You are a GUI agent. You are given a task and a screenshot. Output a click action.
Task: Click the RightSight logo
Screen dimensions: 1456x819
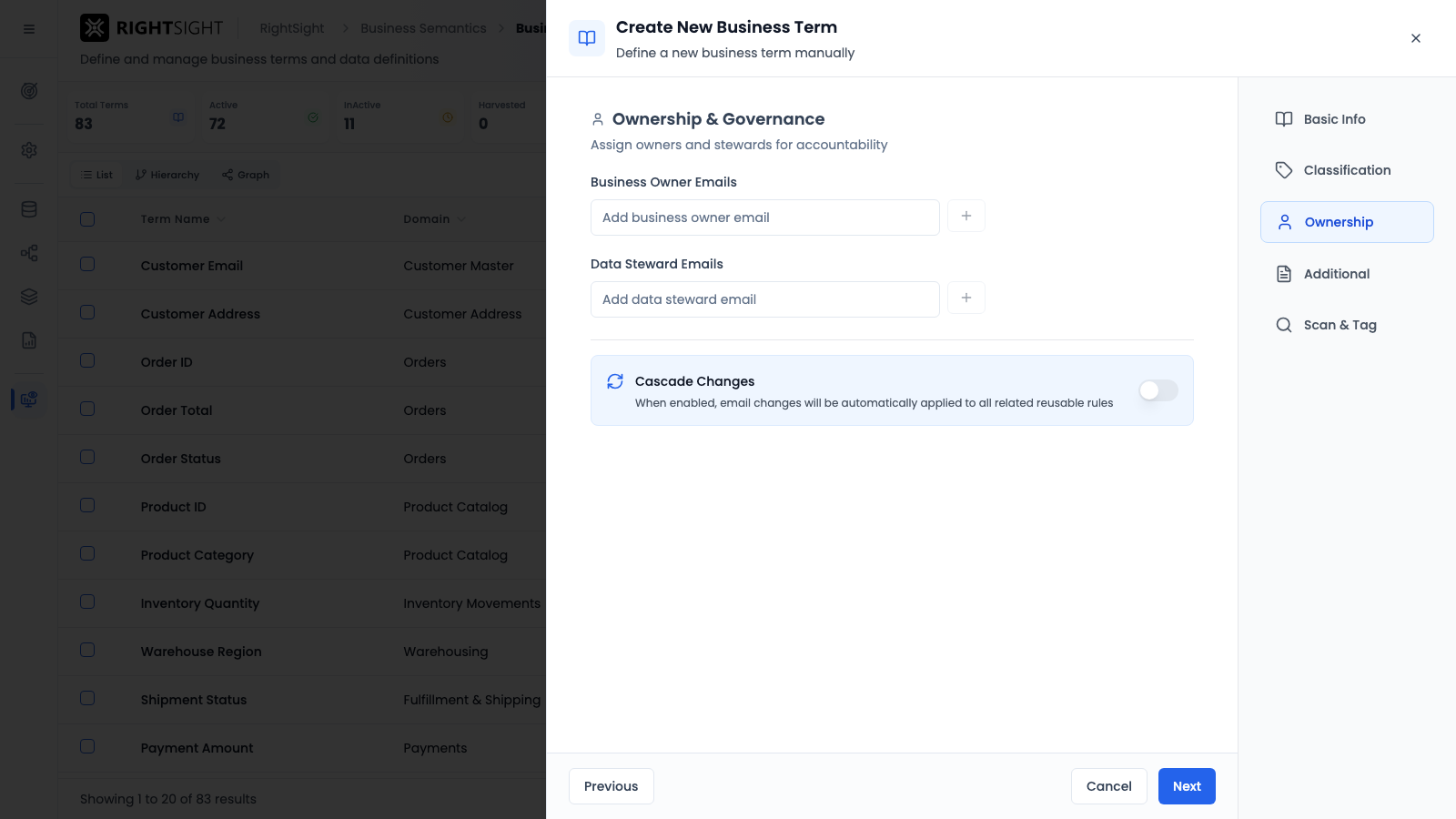[x=152, y=28]
